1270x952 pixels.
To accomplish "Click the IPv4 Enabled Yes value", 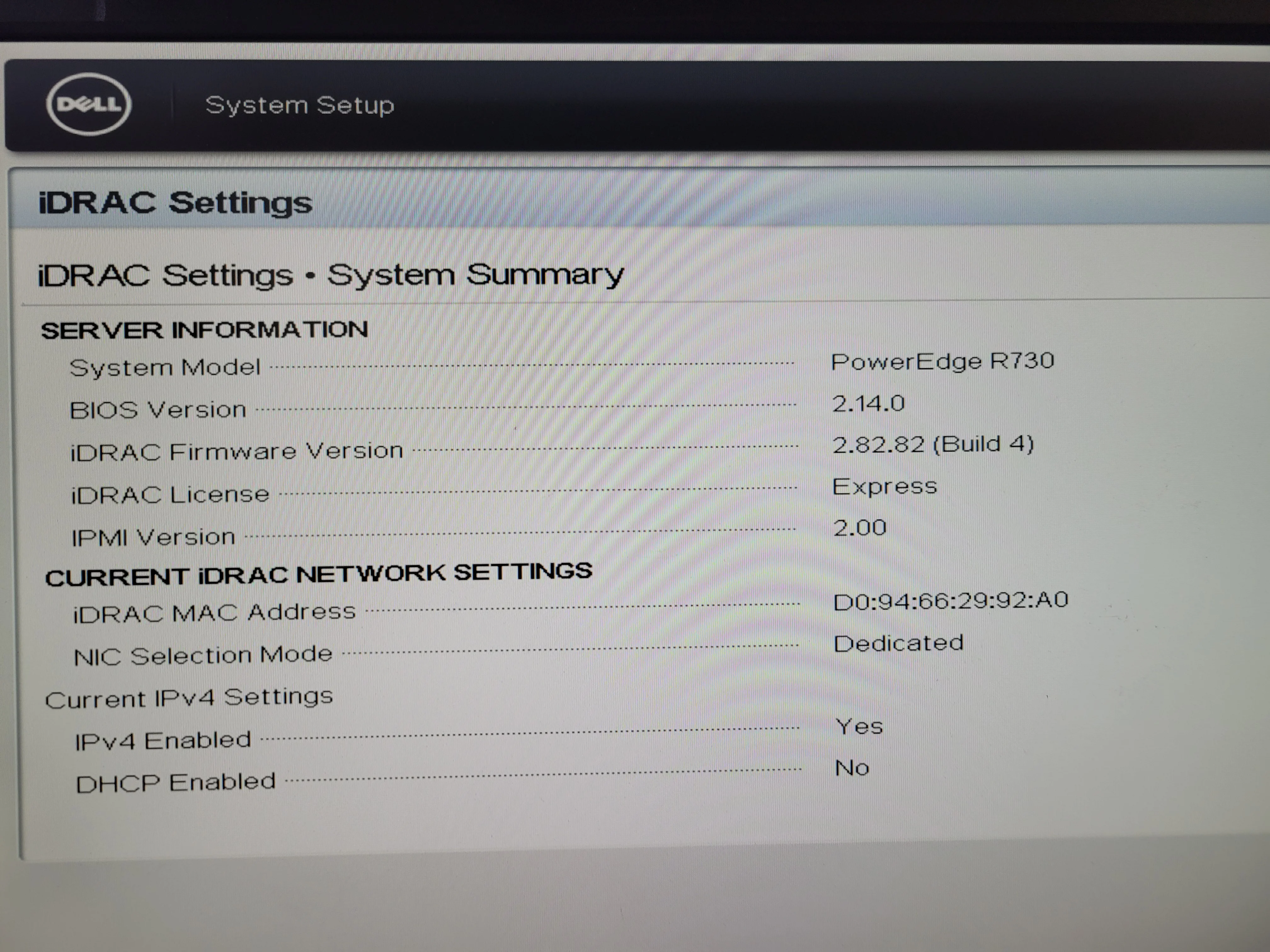I will pyautogui.click(x=860, y=727).
